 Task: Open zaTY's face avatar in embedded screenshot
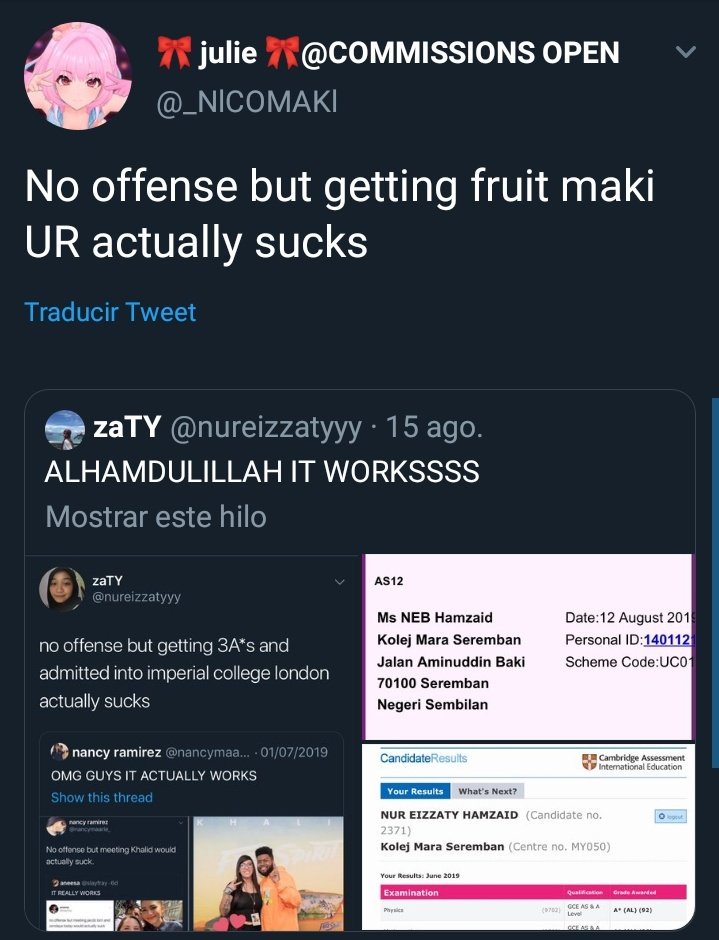[x=62, y=588]
